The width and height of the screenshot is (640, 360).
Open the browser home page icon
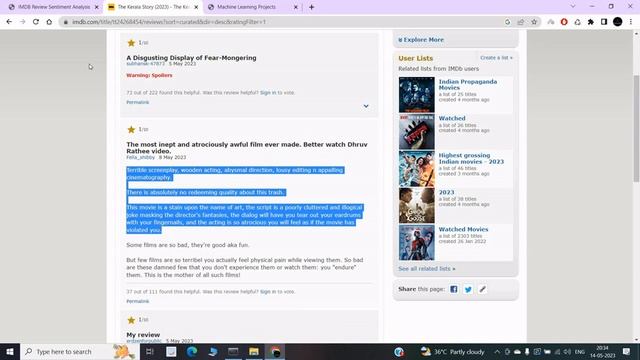49,22
